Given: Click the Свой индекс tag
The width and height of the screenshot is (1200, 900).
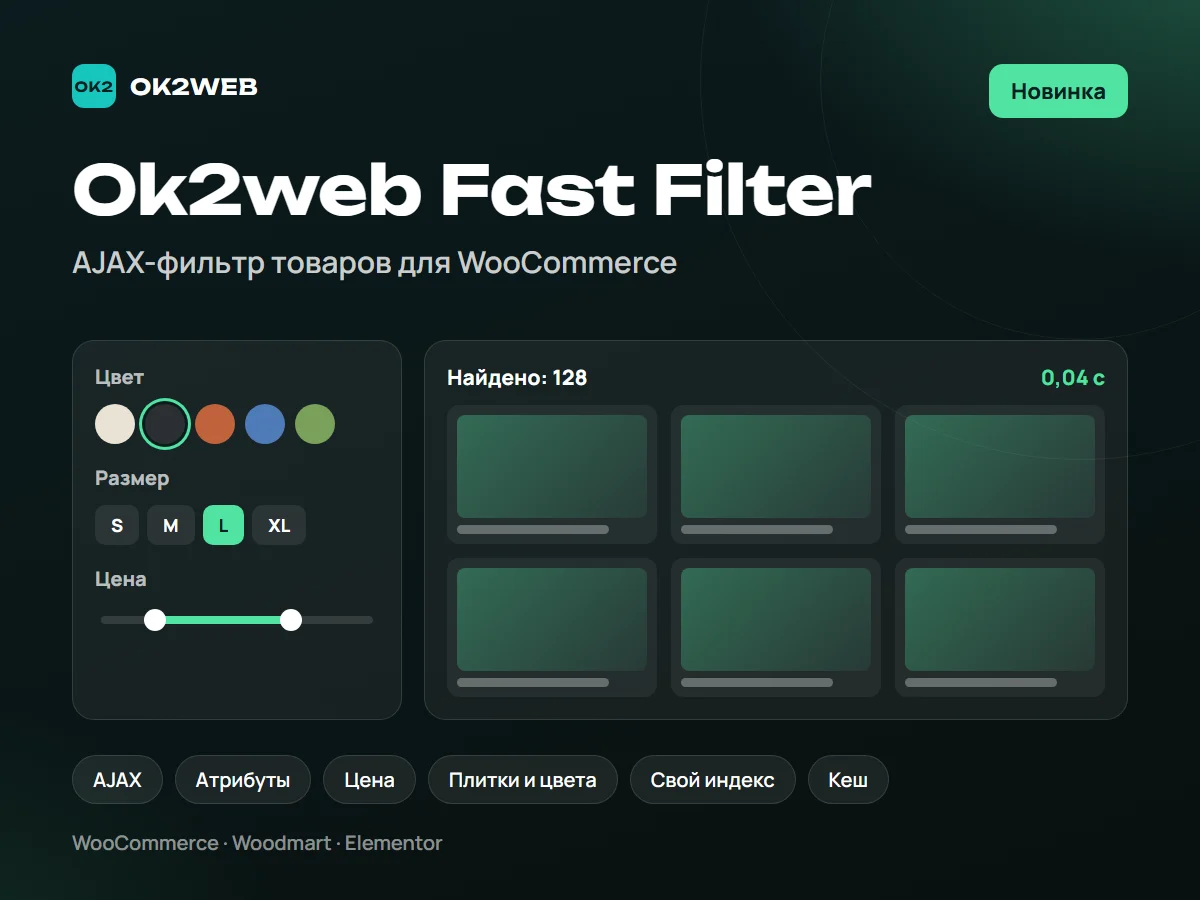Looking at the screenshot, I should pyautogui.click(x=713, y=780).
